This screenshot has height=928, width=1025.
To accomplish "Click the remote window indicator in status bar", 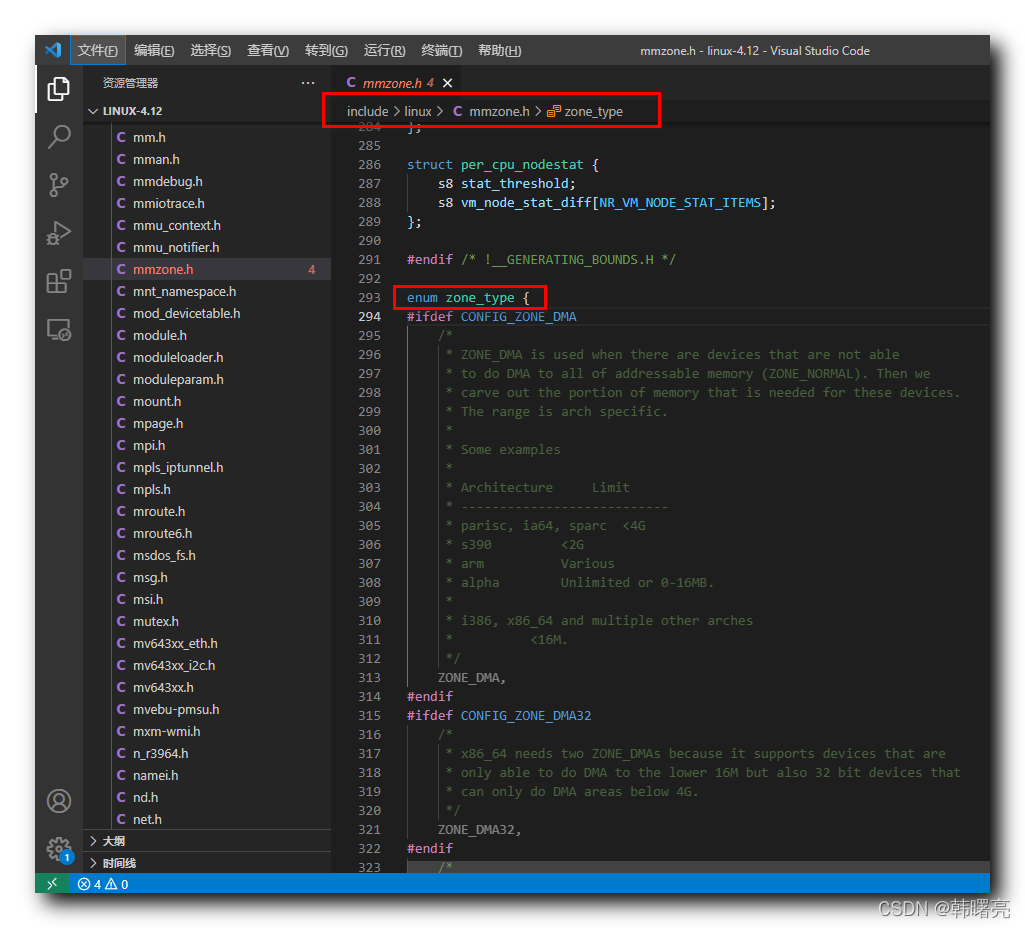I will 52,884.
